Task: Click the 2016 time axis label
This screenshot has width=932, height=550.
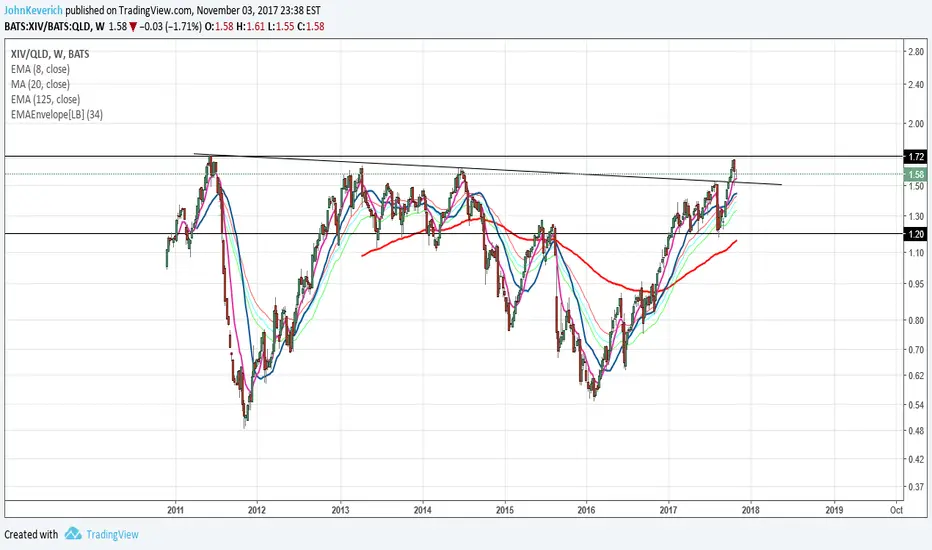Action: pyautogui.click(x=586, y=510)
